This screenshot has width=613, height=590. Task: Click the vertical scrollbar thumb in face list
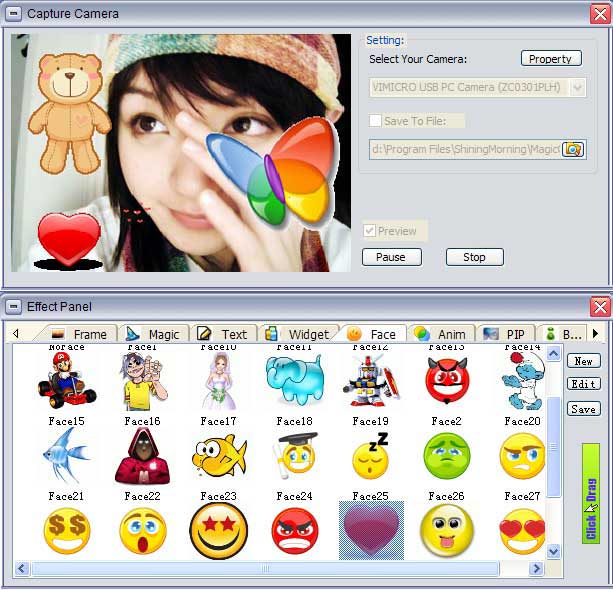pyautogui.click(x=554, y=447)
